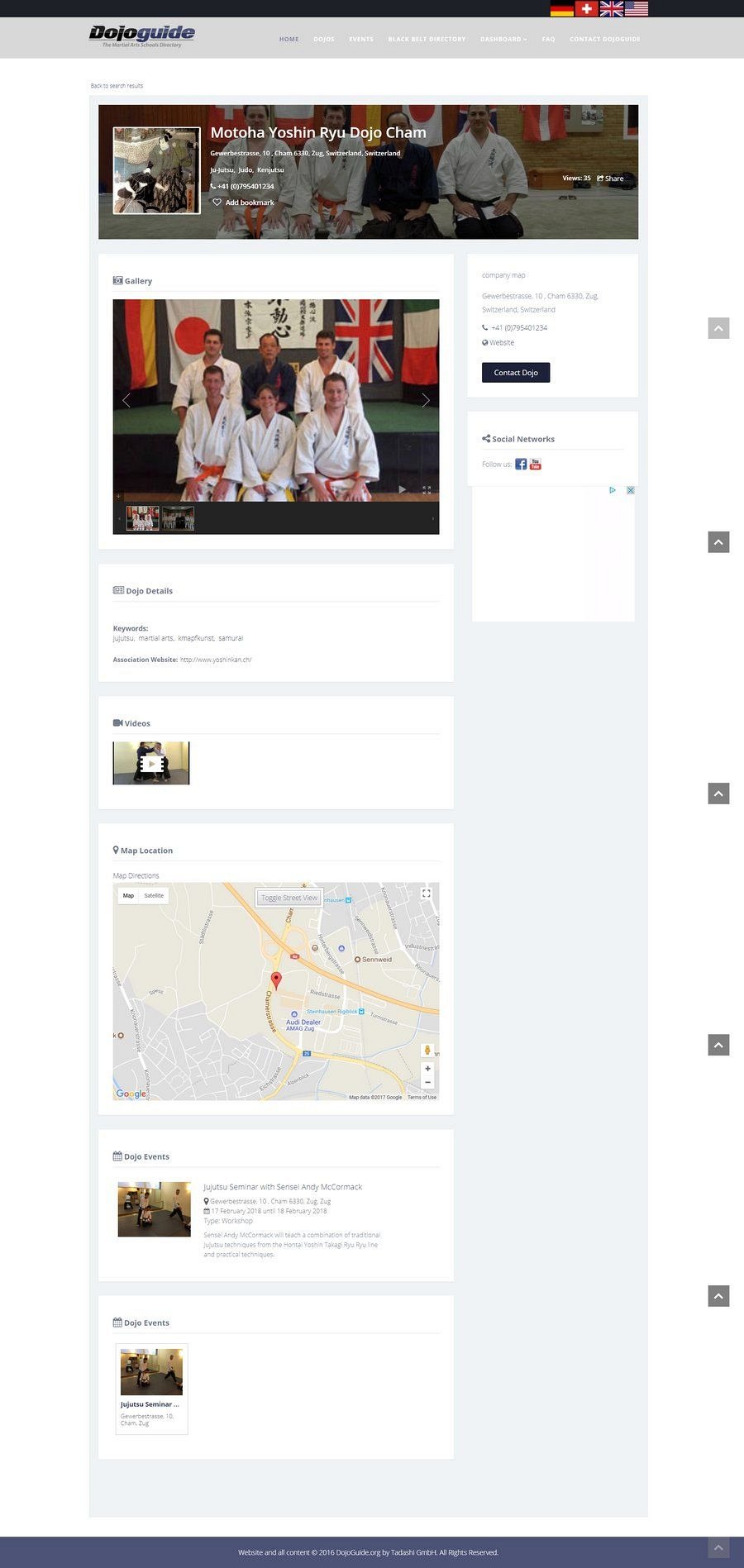Switch map to Satellite view
This screenshot has height=1568, width=744.
coord(154,896)
